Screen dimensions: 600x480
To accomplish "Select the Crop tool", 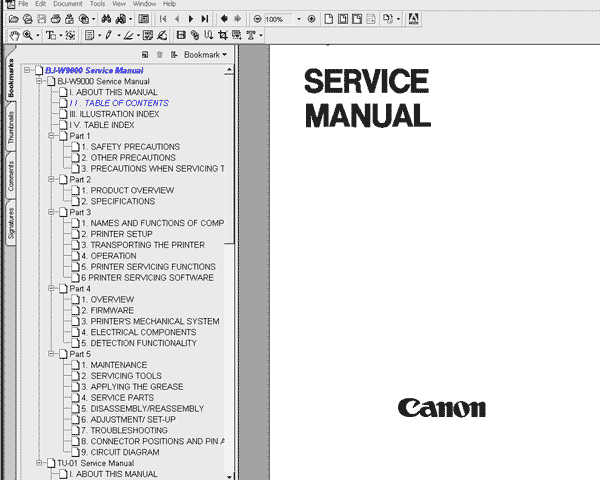I will (222, 36).
